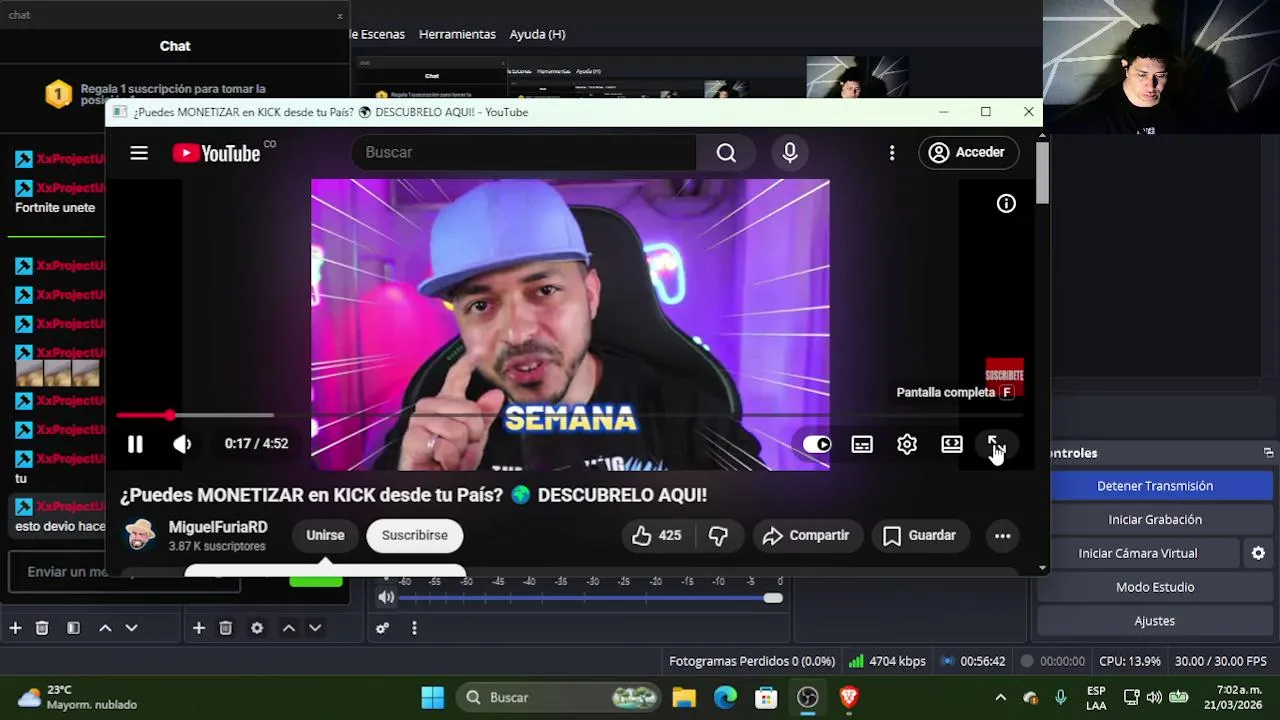Open weather widget 23°C Mayorm. nublado
This screenshot has width=1280, height=720.
(78, 697)
